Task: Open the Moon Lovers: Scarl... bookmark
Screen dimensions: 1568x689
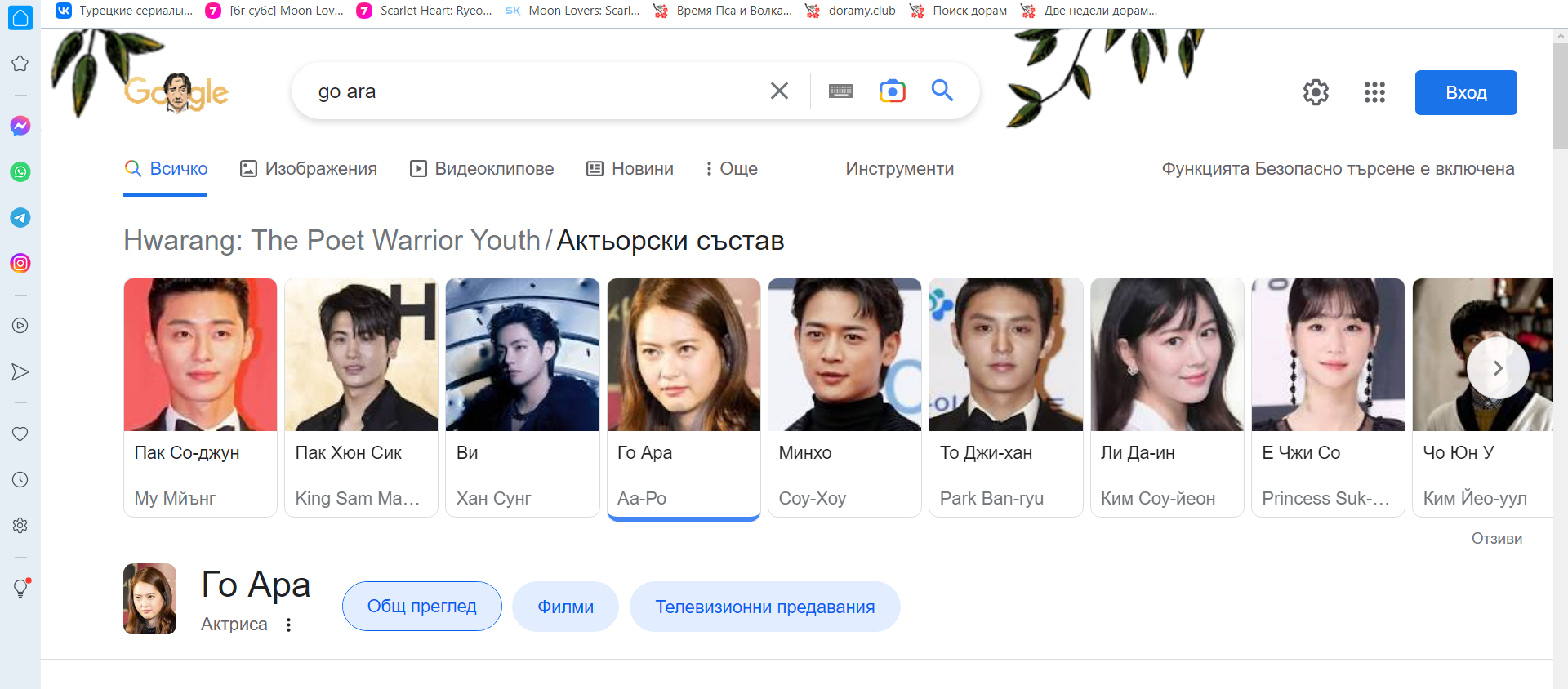Action: (572, 11)
